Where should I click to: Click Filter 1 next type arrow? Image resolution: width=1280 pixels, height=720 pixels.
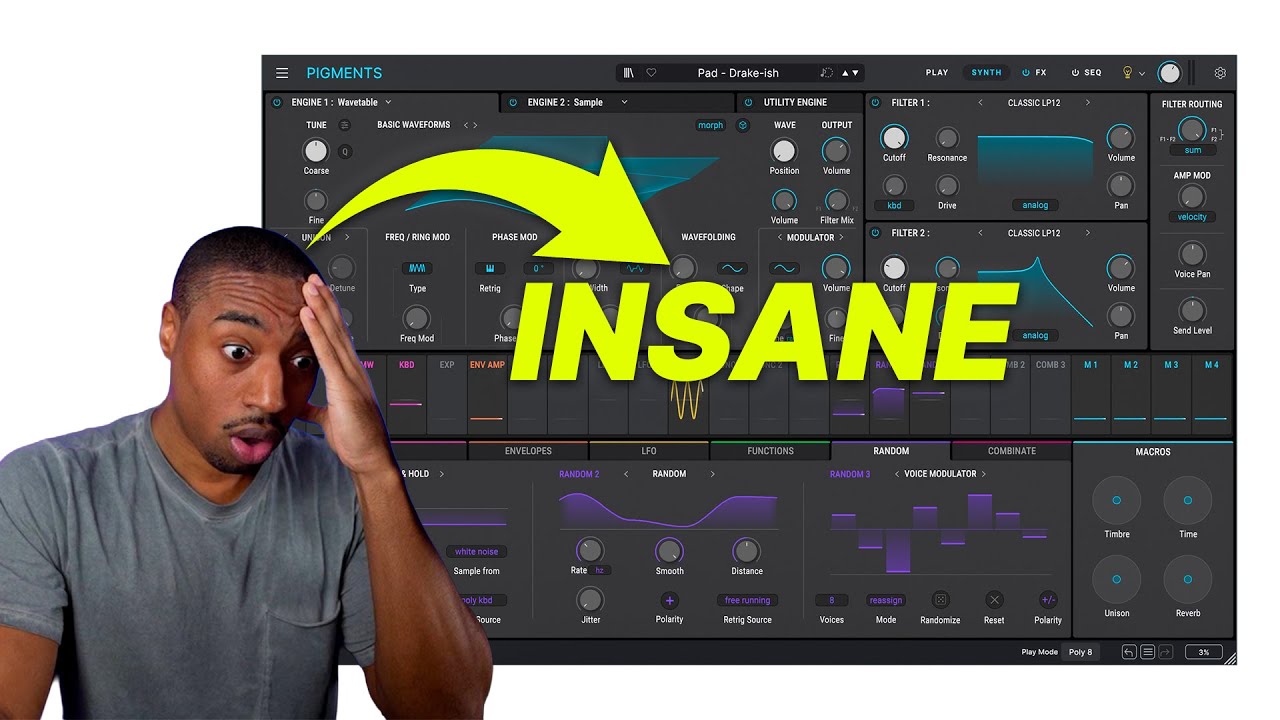1088,102
